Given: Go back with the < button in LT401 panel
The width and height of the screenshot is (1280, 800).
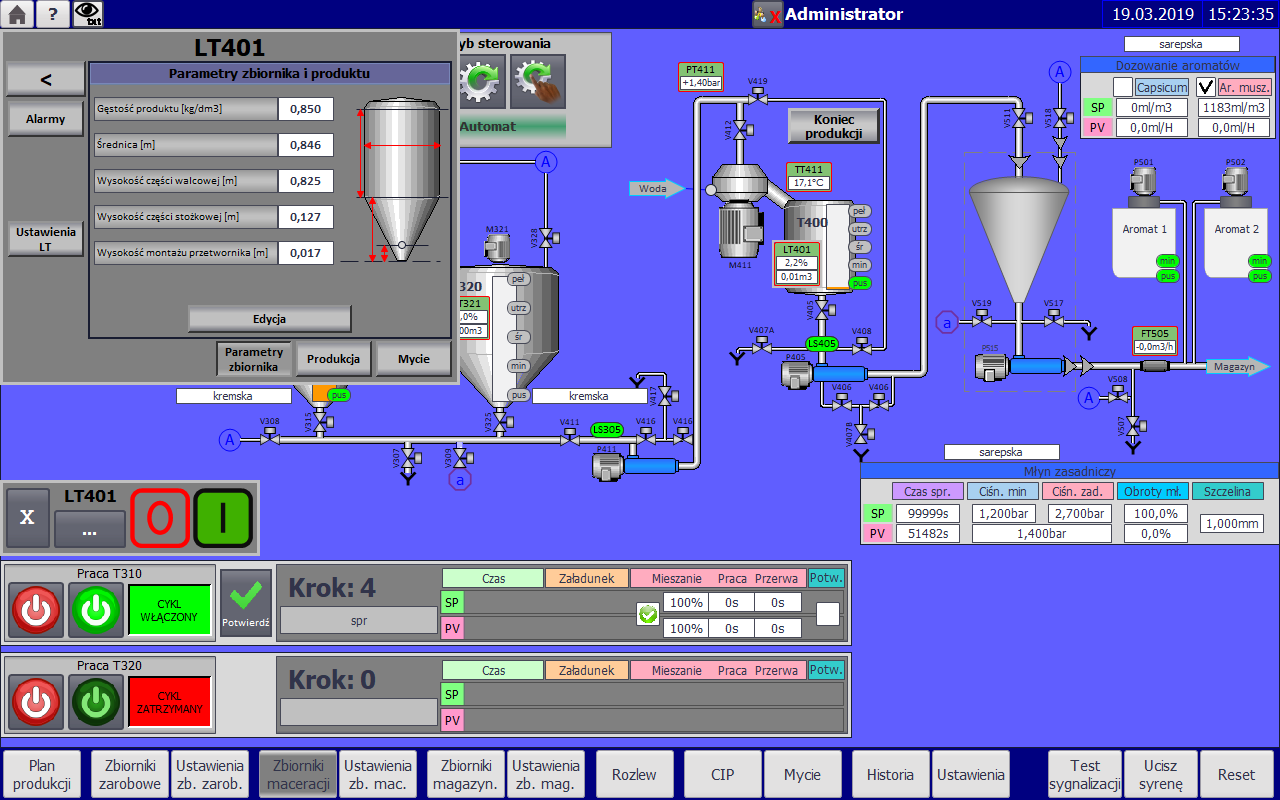Looking at the screenshot, I should (x=46, y=79).
